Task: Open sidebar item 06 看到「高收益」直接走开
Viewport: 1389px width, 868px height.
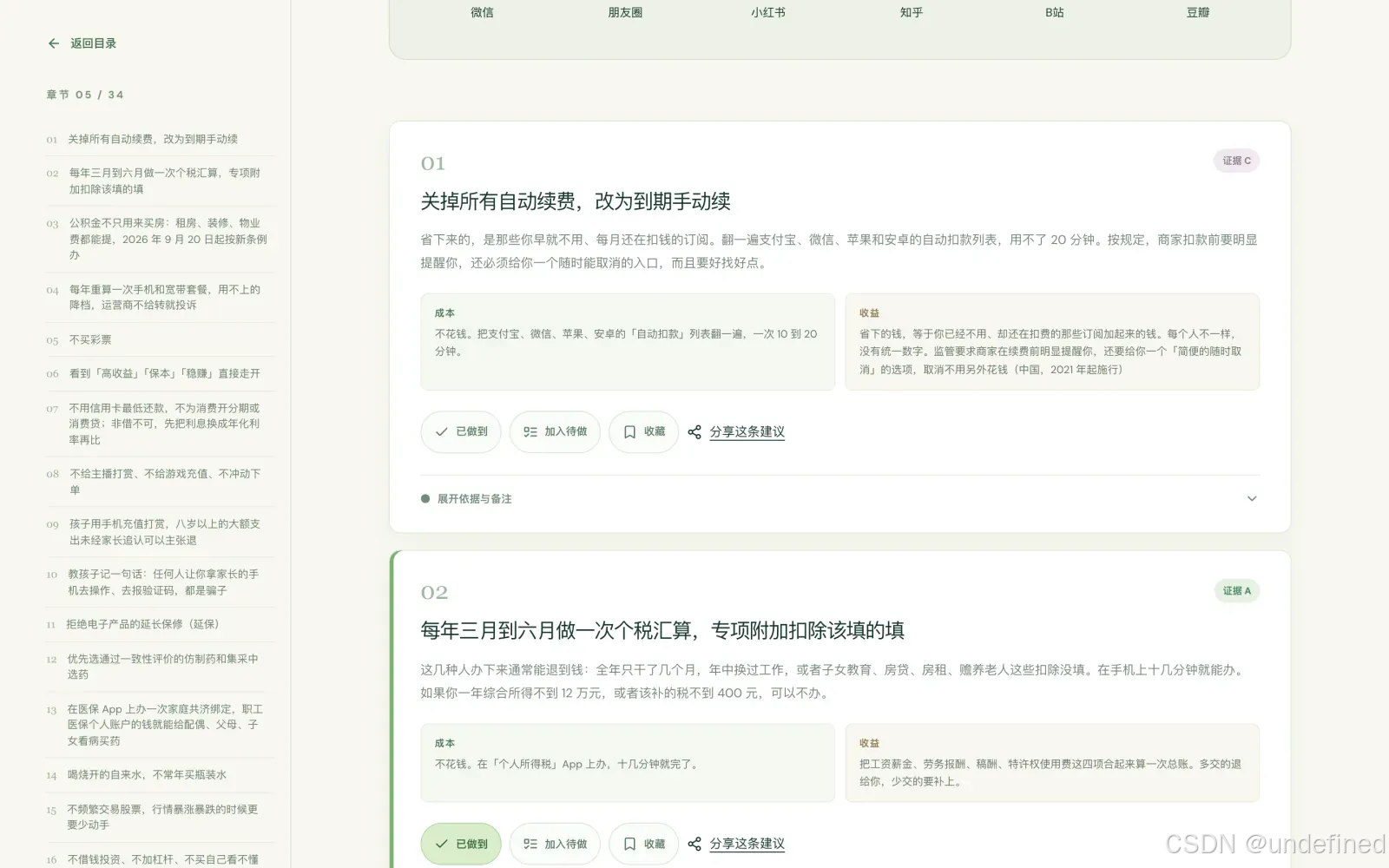Action: pos(160,373)
